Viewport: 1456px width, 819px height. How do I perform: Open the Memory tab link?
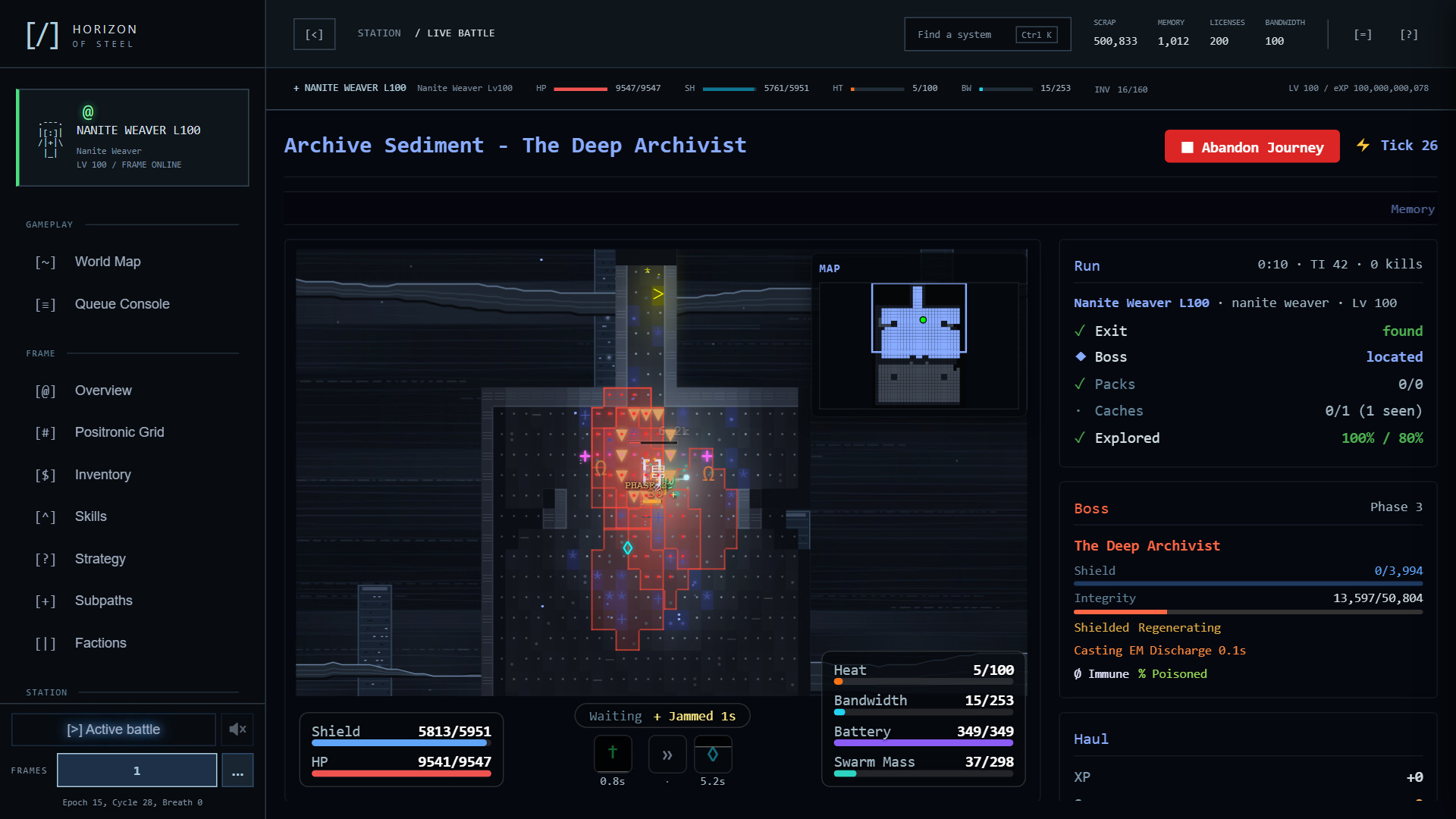click(1412, 209)
